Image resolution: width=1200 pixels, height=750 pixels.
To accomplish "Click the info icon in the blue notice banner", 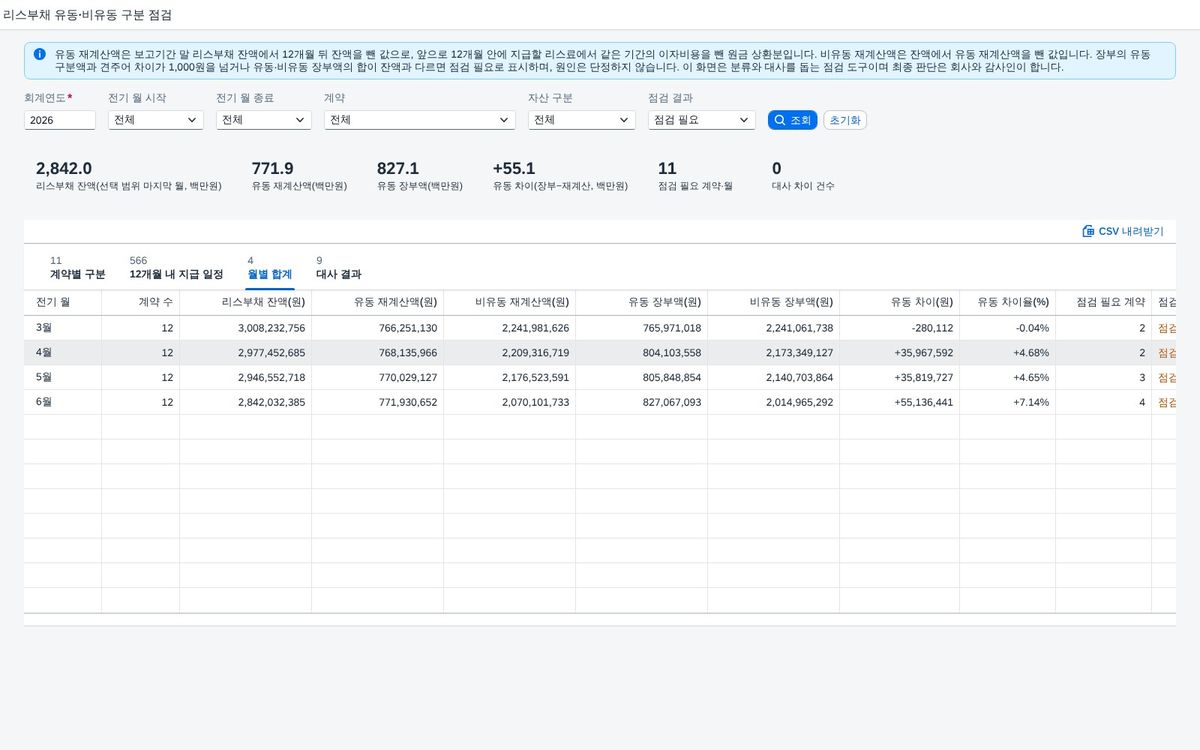I will [39, 54].
